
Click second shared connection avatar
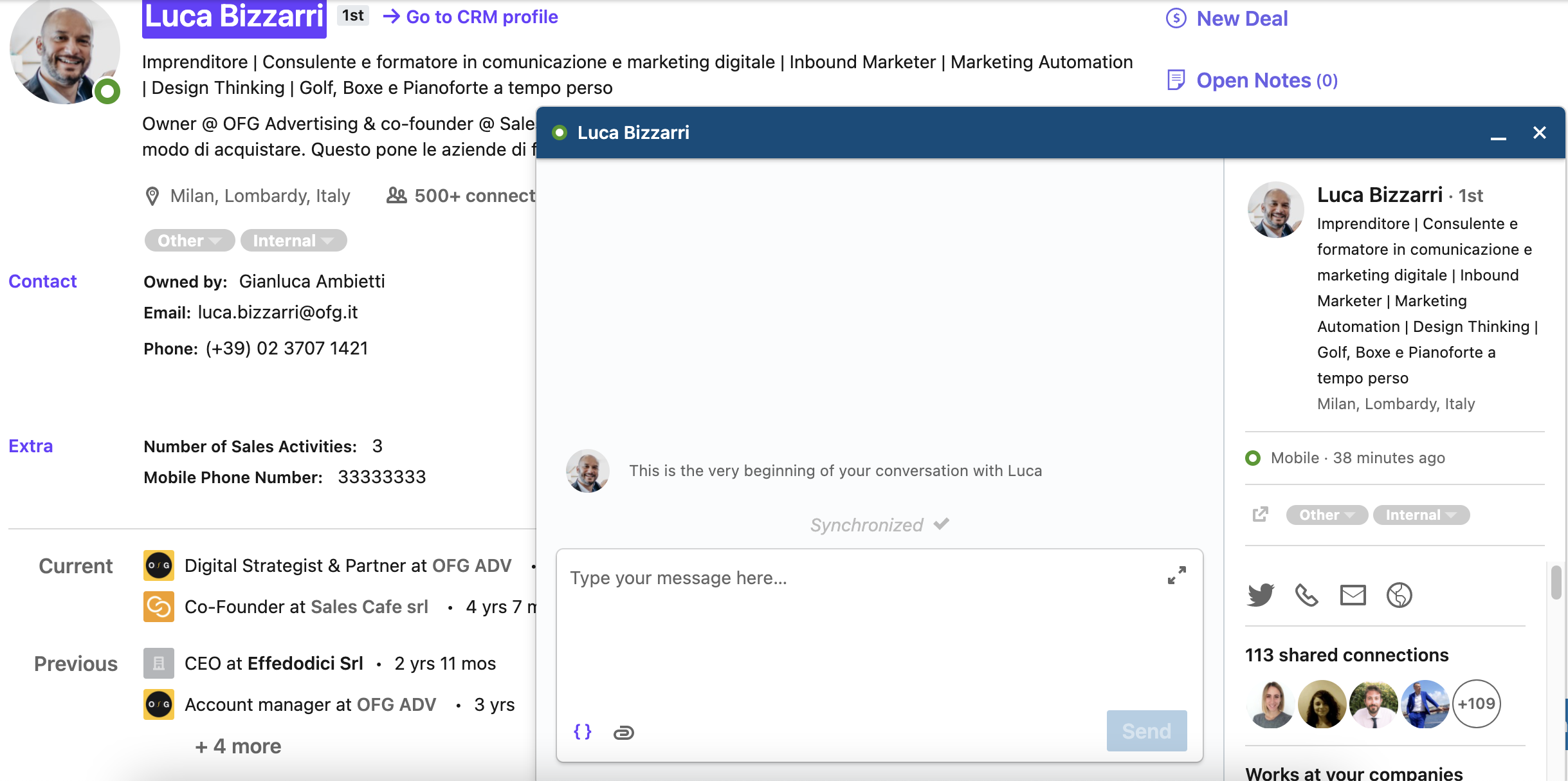point(1322,704)
